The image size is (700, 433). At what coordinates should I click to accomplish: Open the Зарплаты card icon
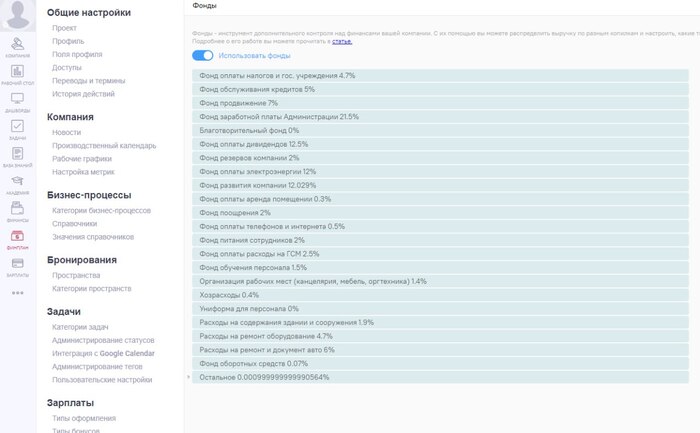coord(17,263)
